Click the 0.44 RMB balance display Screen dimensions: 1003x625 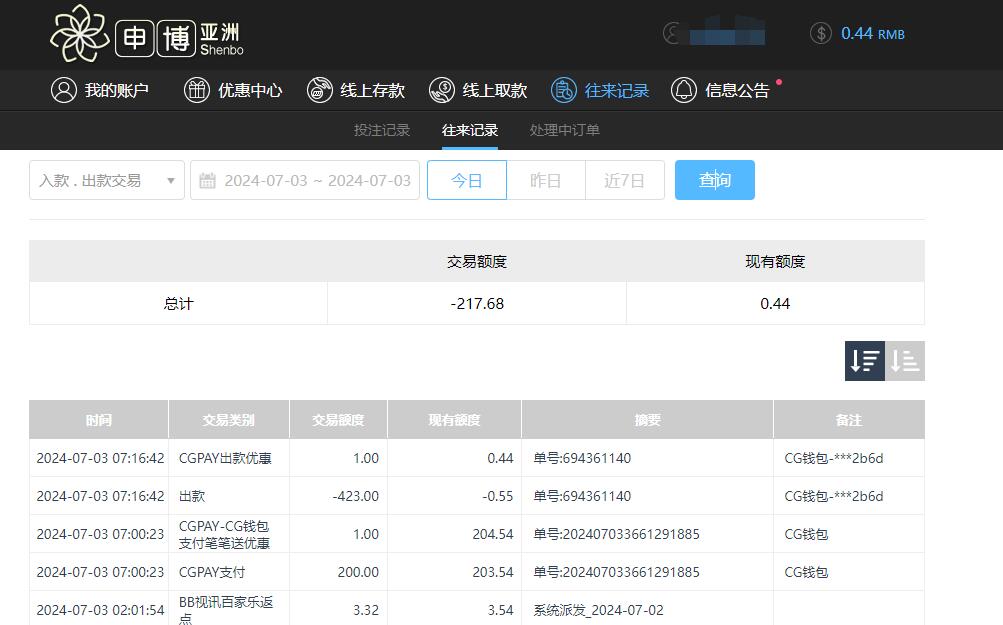click(874, 33)
